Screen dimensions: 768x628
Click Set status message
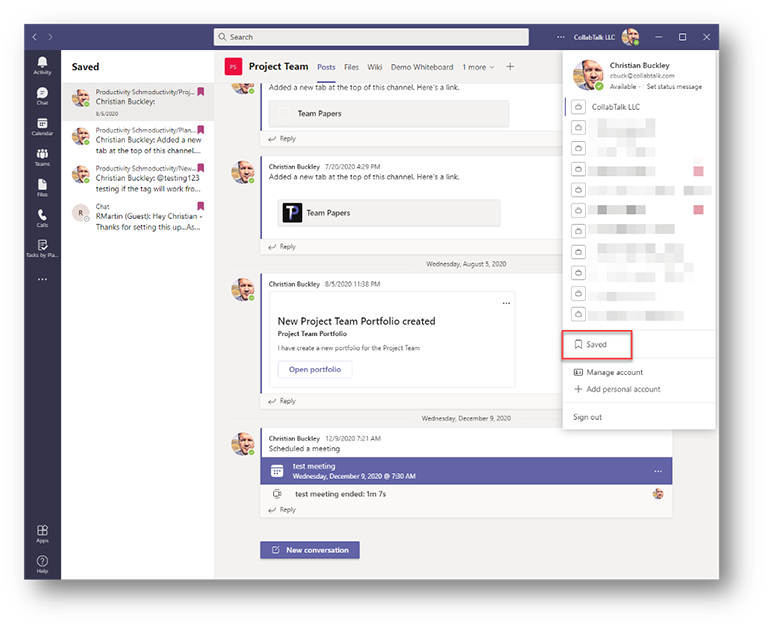click(x=674, y=87)
